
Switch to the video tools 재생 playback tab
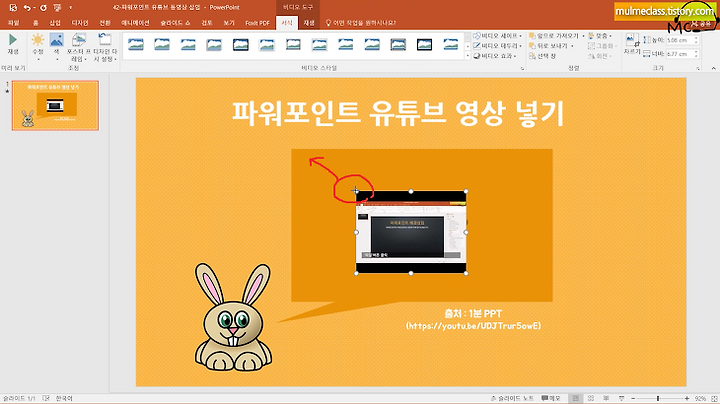point(309,23)
